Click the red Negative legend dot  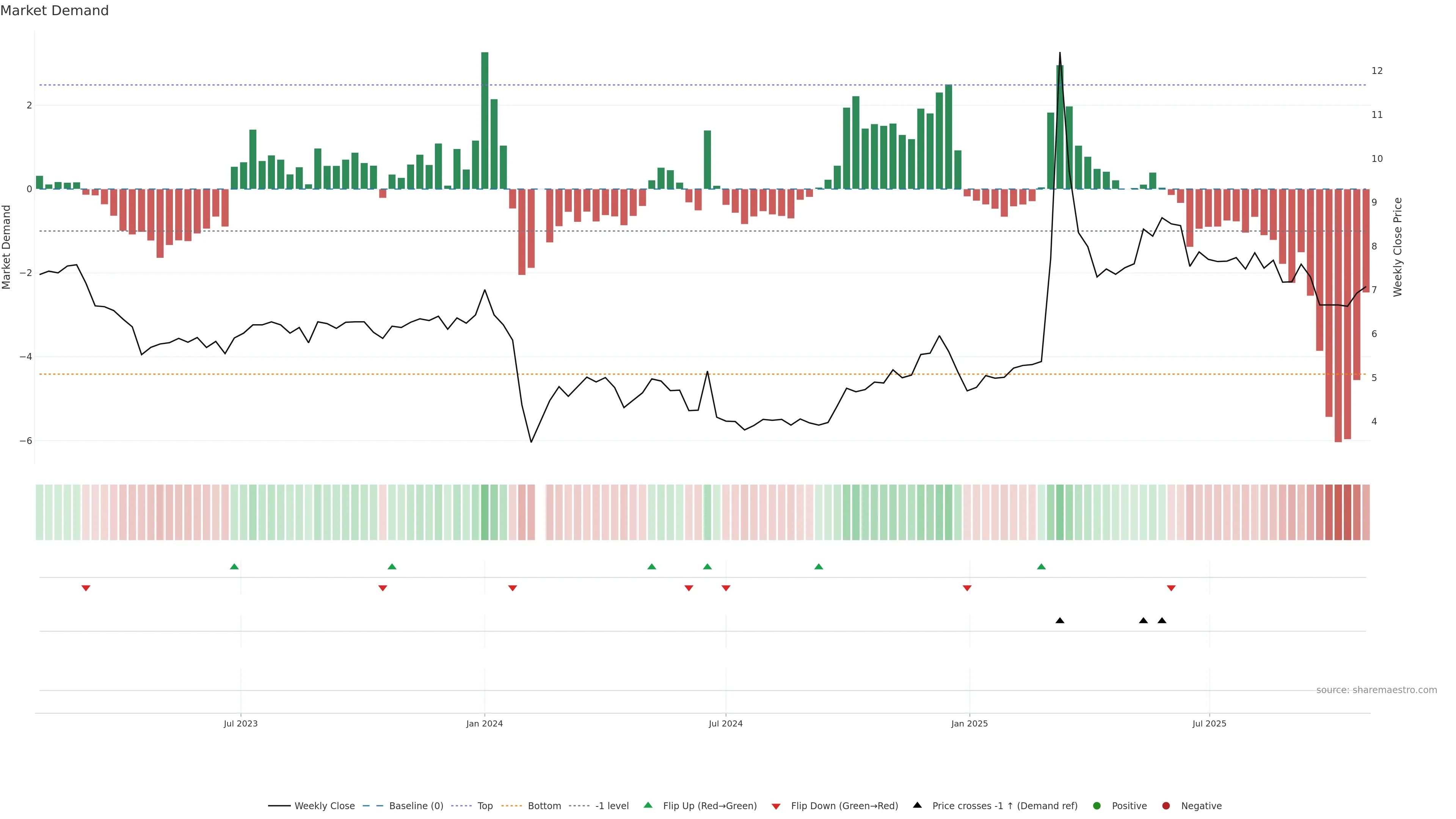pyautogui.click(x=1166, y=806)
